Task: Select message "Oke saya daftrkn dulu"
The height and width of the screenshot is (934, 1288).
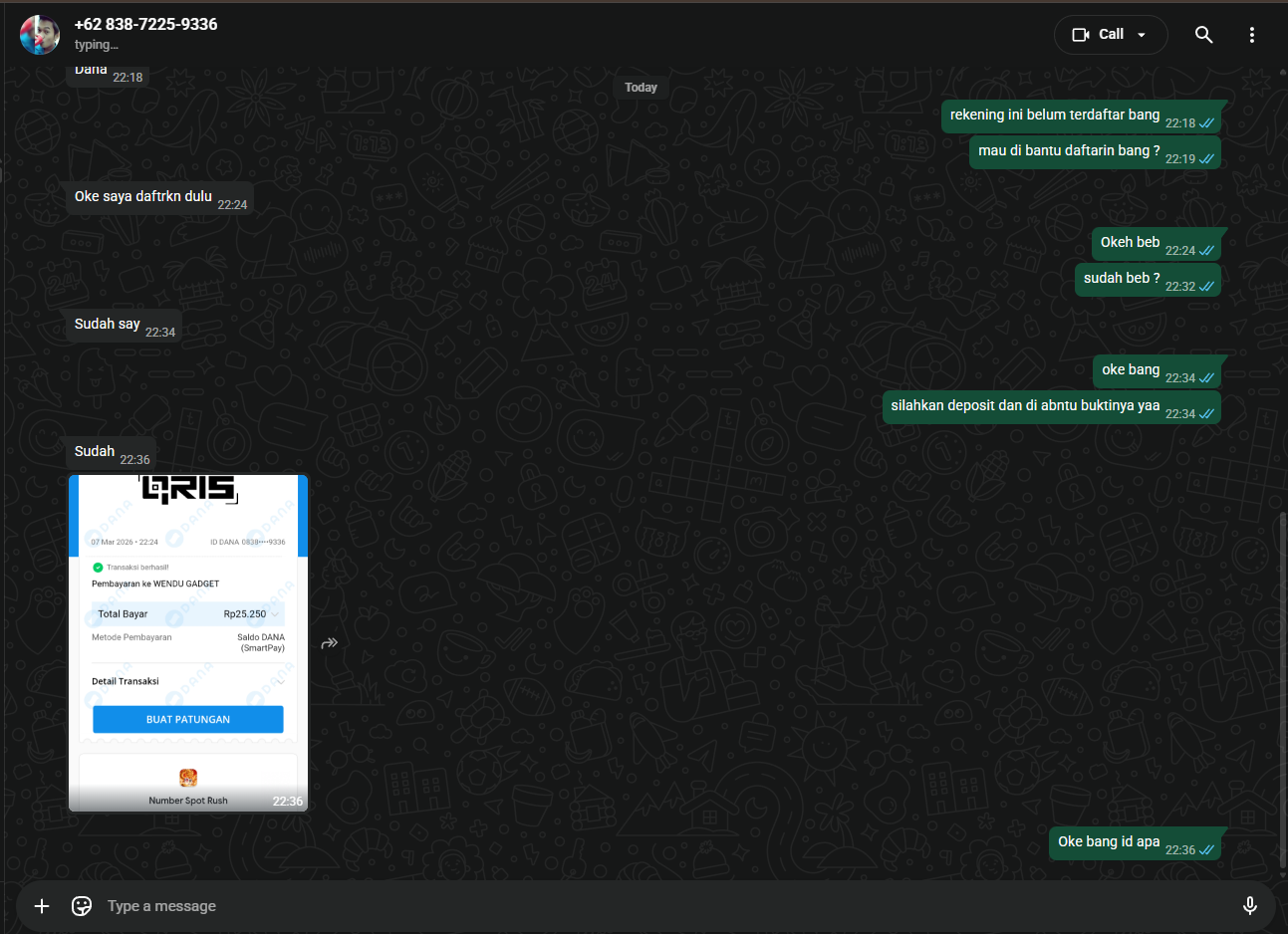Action: tap(158, 198)
